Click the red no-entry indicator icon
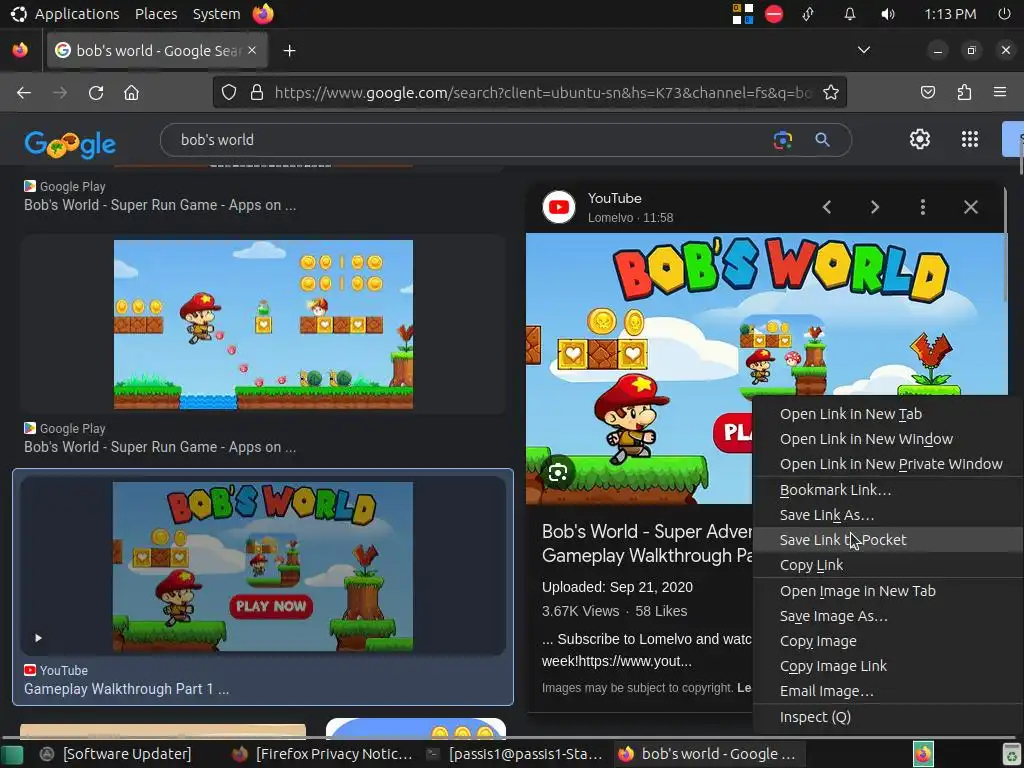The image size is (1024, 768). [x=774, y=14]
